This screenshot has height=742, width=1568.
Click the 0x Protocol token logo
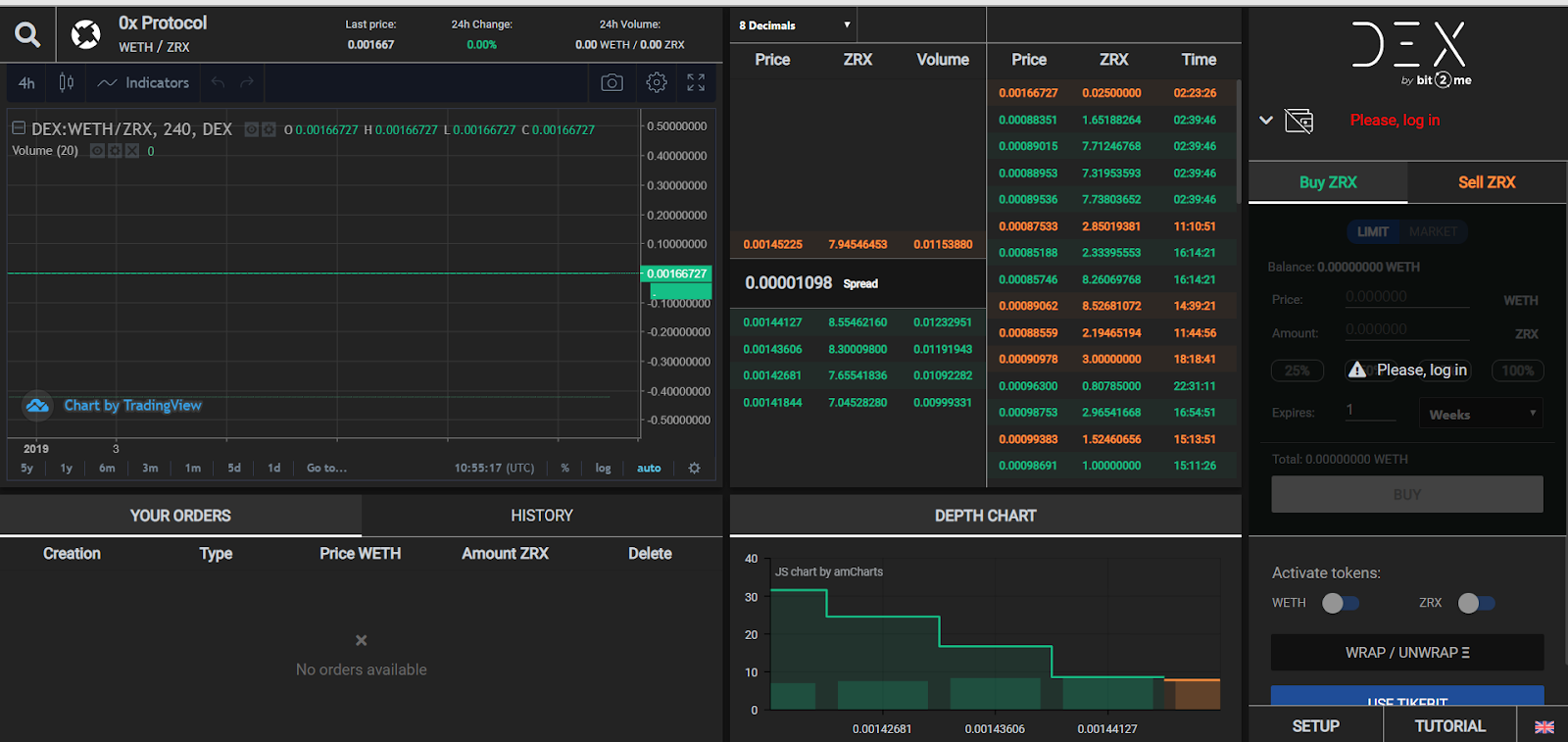coord(86,35)
